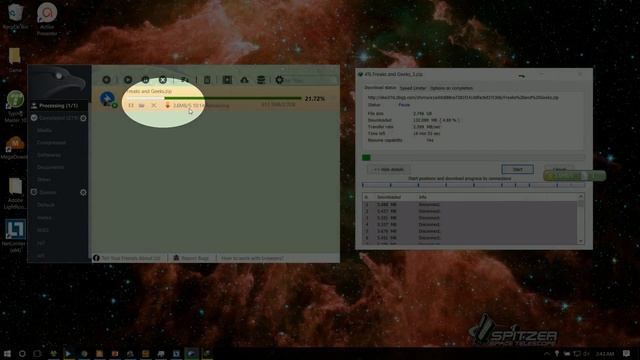Open the video sniffer film icon in EagleGet
640x360 pixels.
227,80
